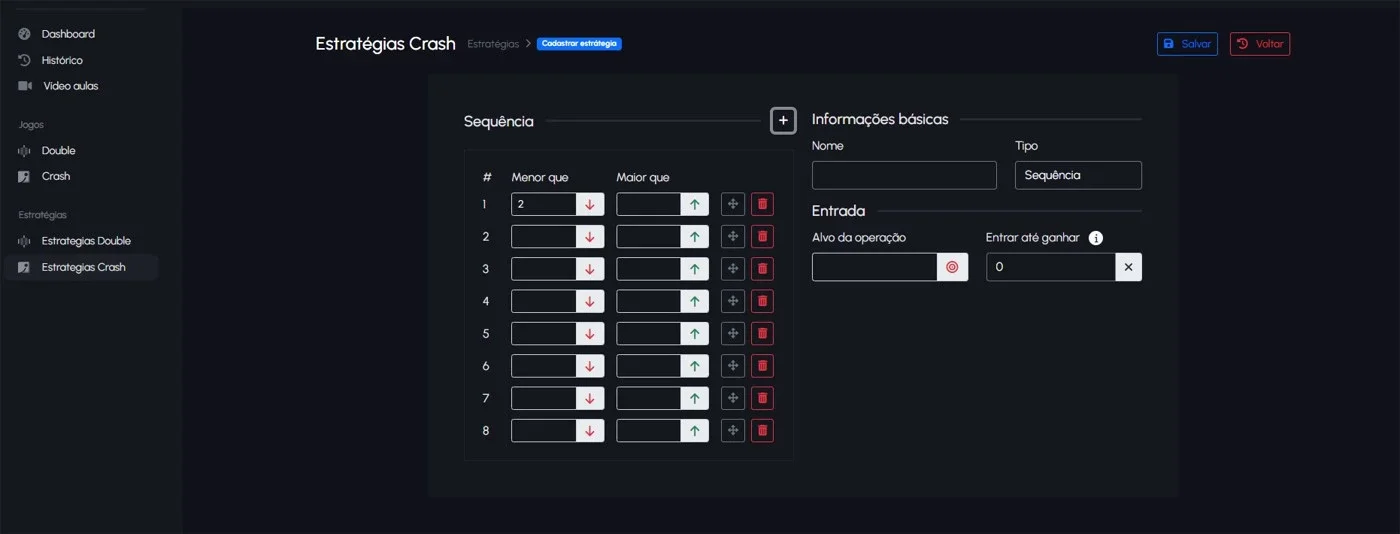
Task: Click the red down arrow in row 1
Action: coord(590,204)
